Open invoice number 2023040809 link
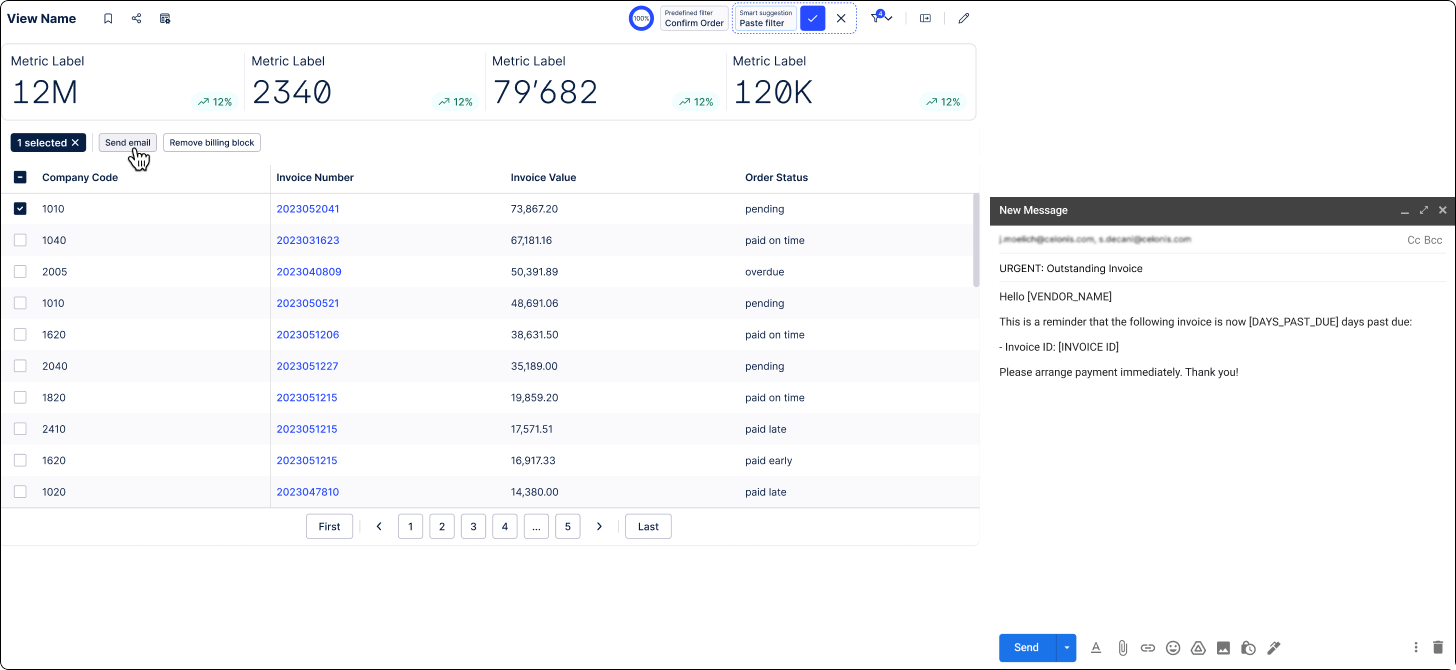This screenshot has height=670, width=1456. (x=308, y=272)
